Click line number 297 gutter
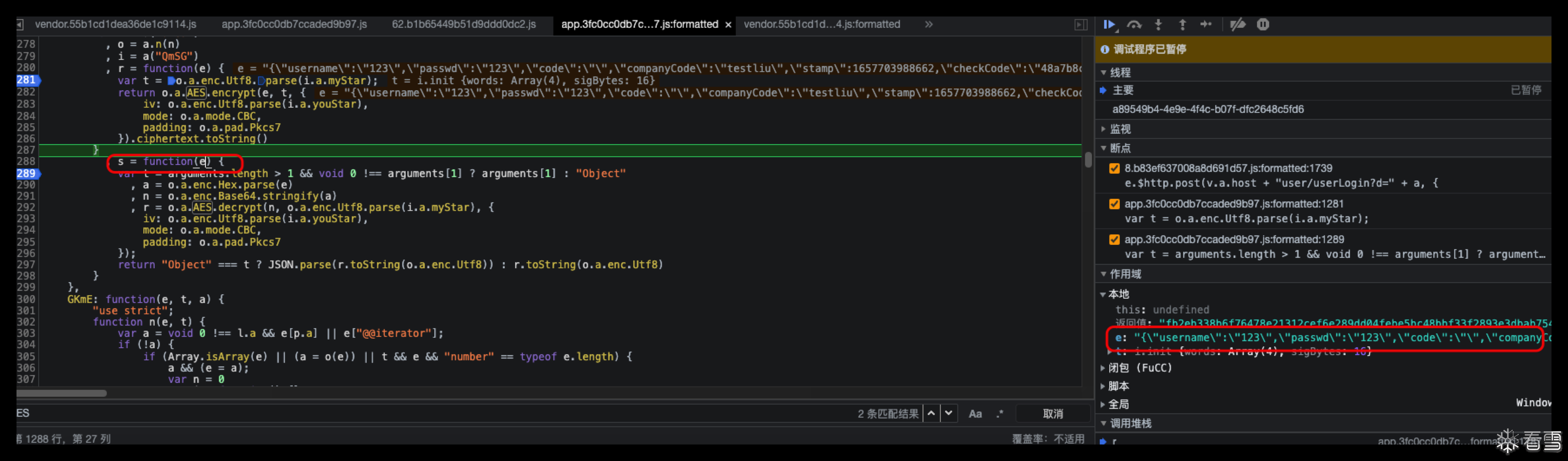The width and height of the screenshot is (1568, 461). [26, 264]
